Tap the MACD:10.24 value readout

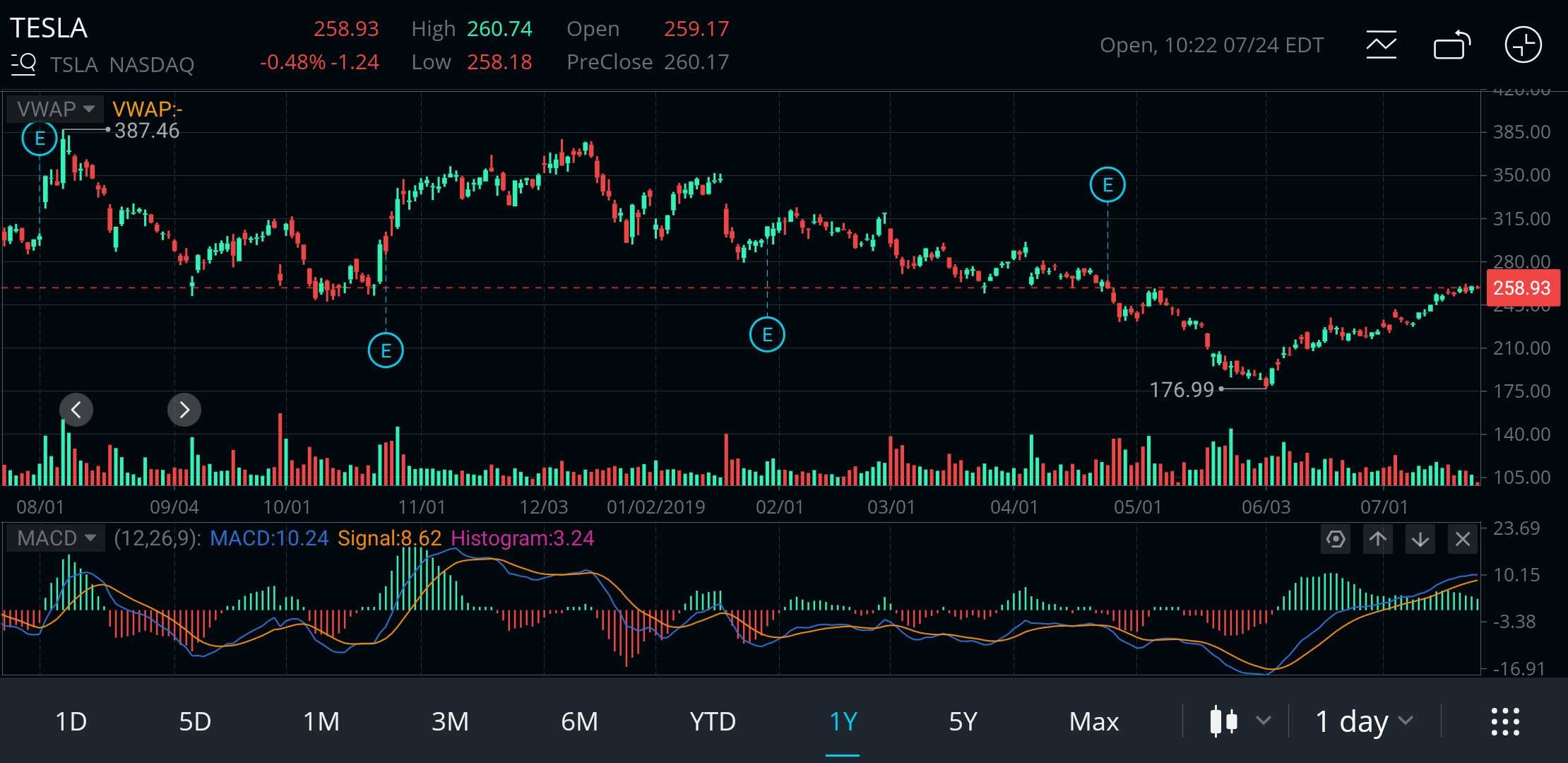point(269,538)
